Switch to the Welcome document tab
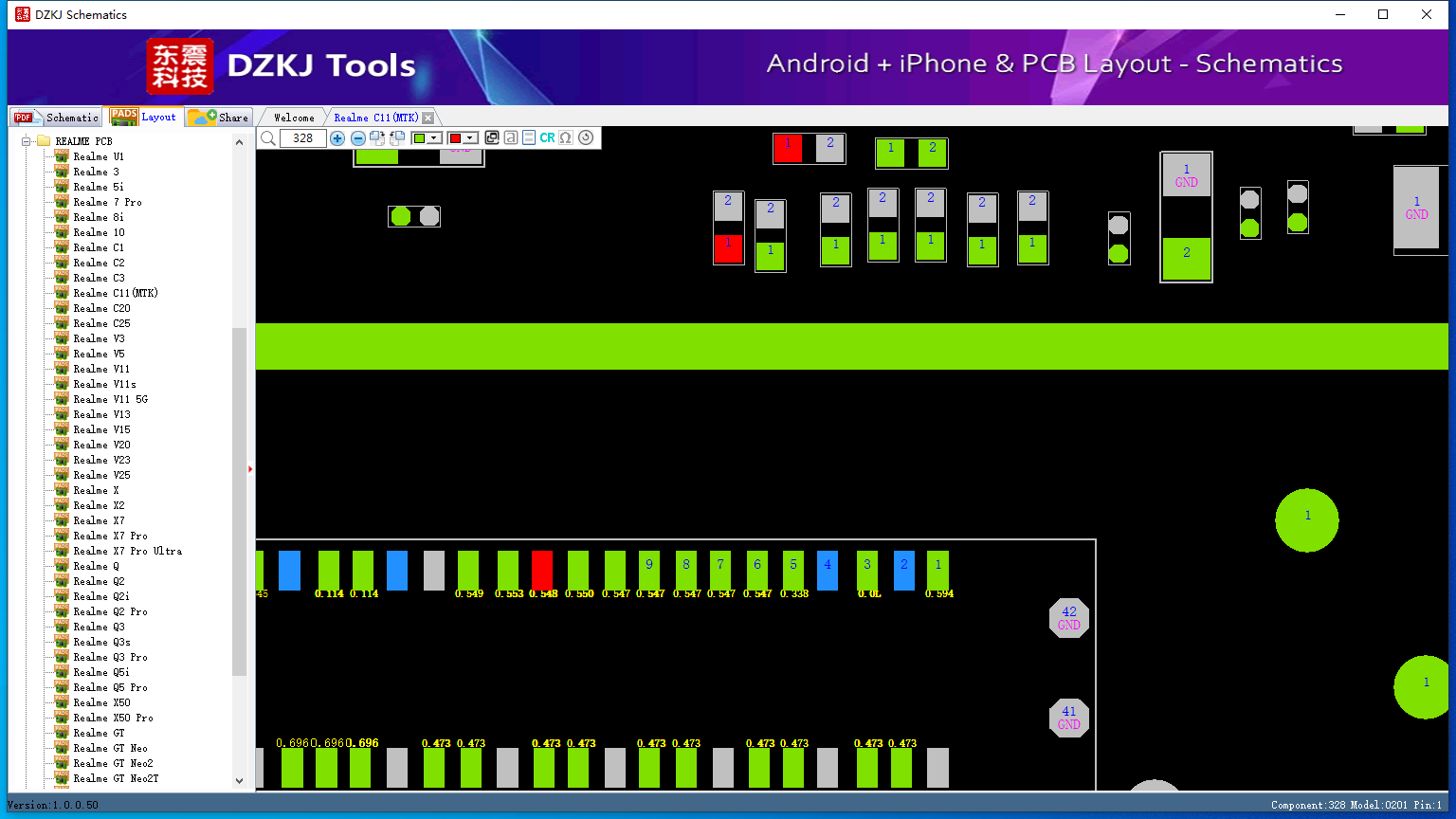This screenshot has height=819, width=1456. point(294,118)
